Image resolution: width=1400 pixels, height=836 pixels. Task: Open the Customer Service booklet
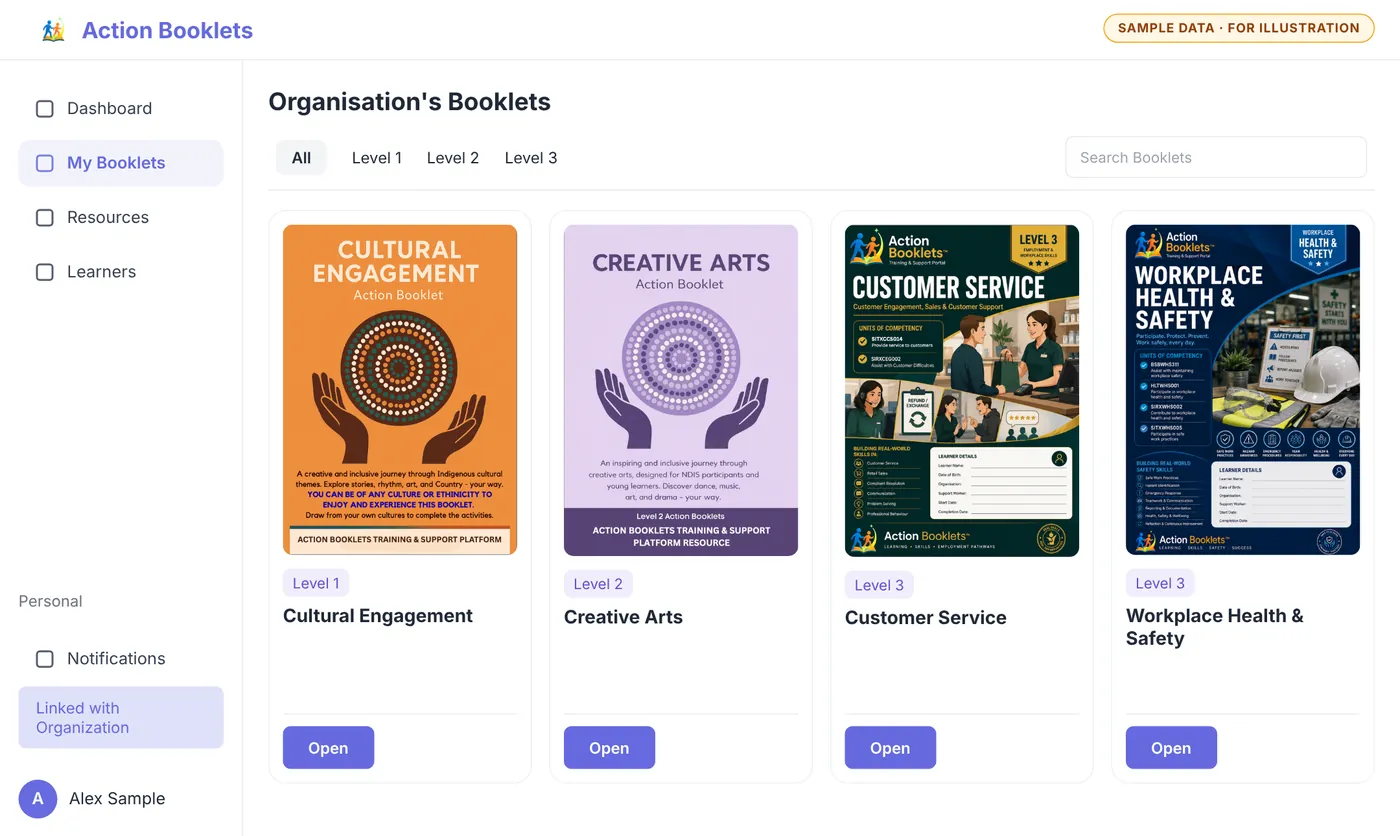pos(890,748)
